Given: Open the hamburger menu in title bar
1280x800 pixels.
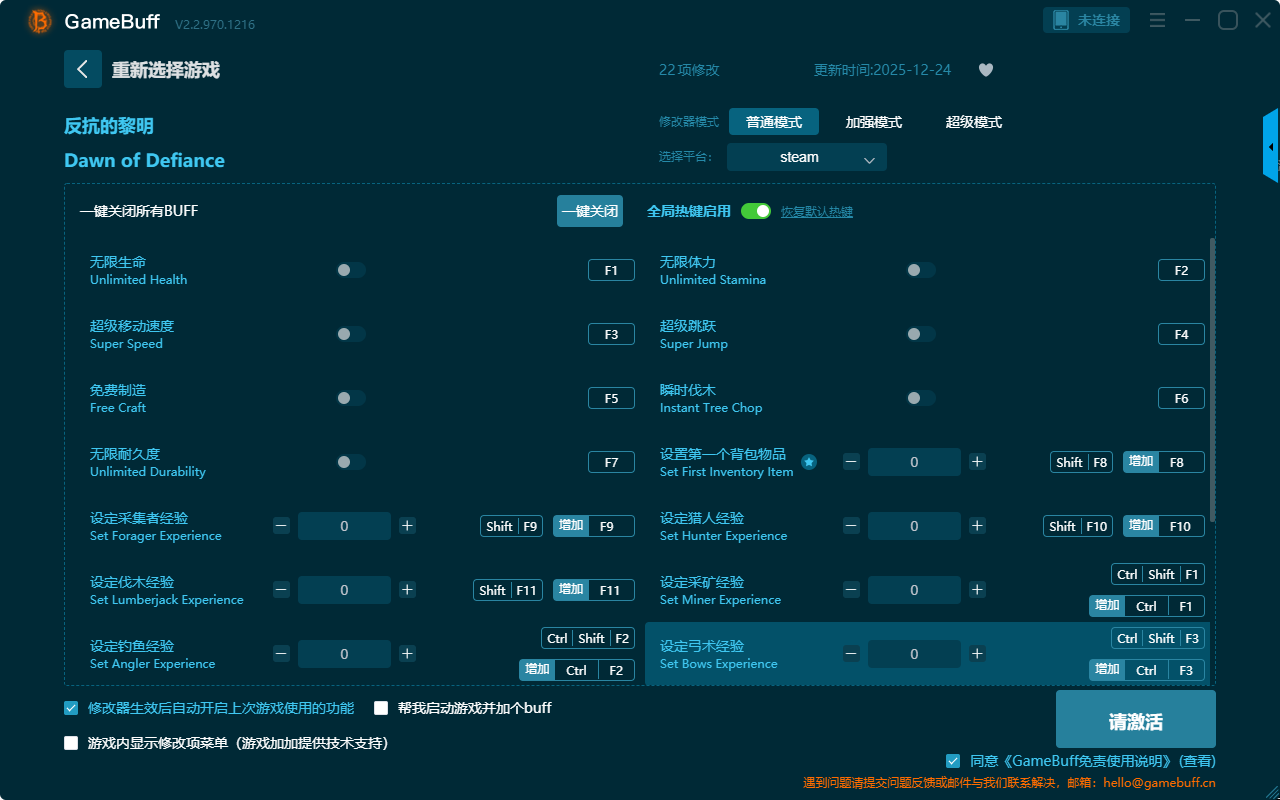Looking at the screenshot, I should tap(1157, 20).
